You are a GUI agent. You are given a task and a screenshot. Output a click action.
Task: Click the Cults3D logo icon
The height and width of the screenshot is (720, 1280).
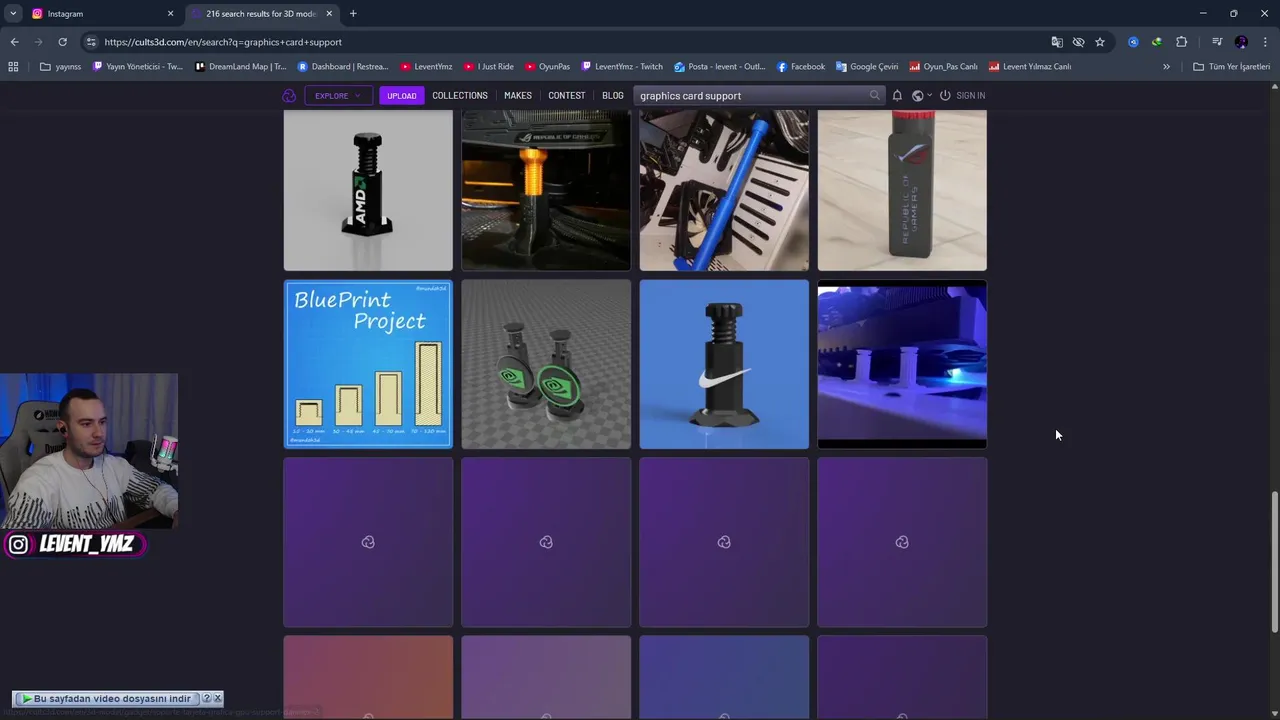click(289, 96)
